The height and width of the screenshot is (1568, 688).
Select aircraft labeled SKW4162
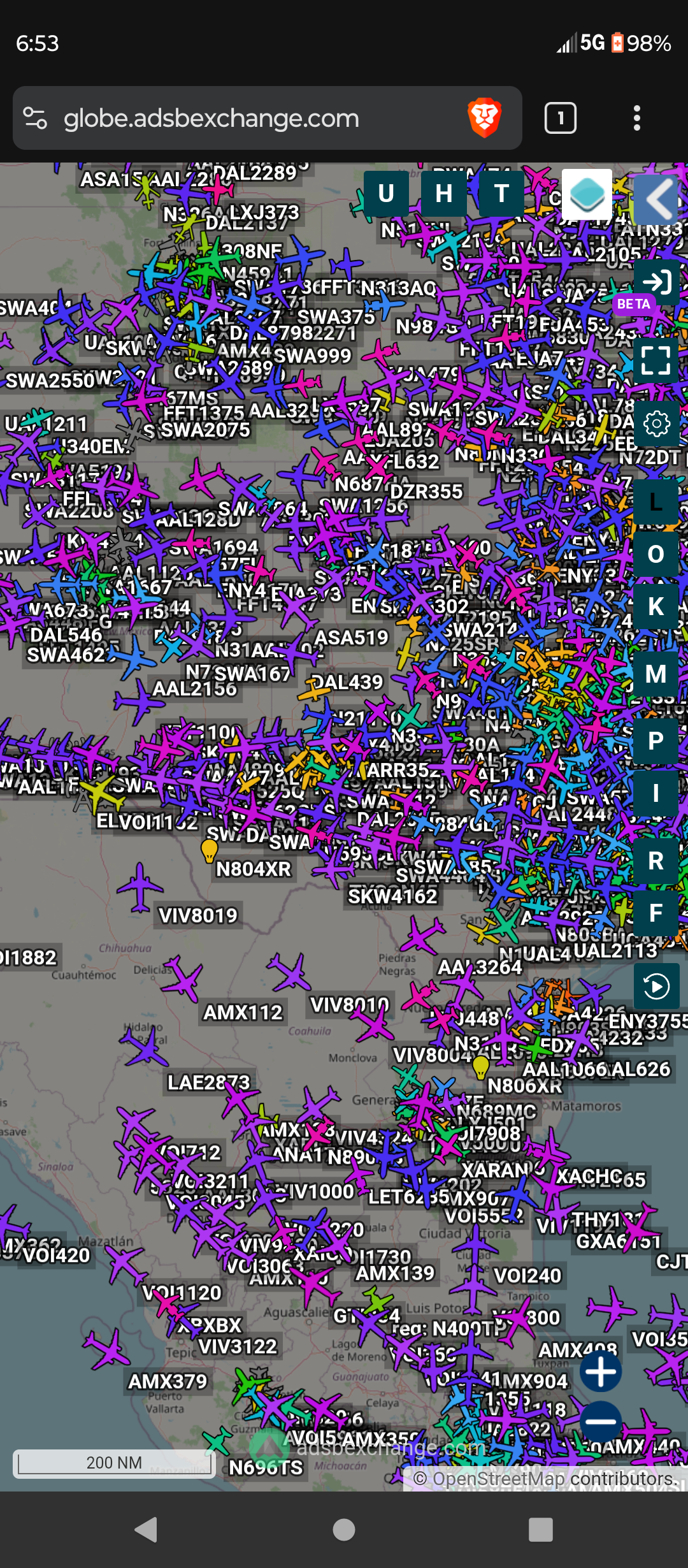[x=392, y=896]
